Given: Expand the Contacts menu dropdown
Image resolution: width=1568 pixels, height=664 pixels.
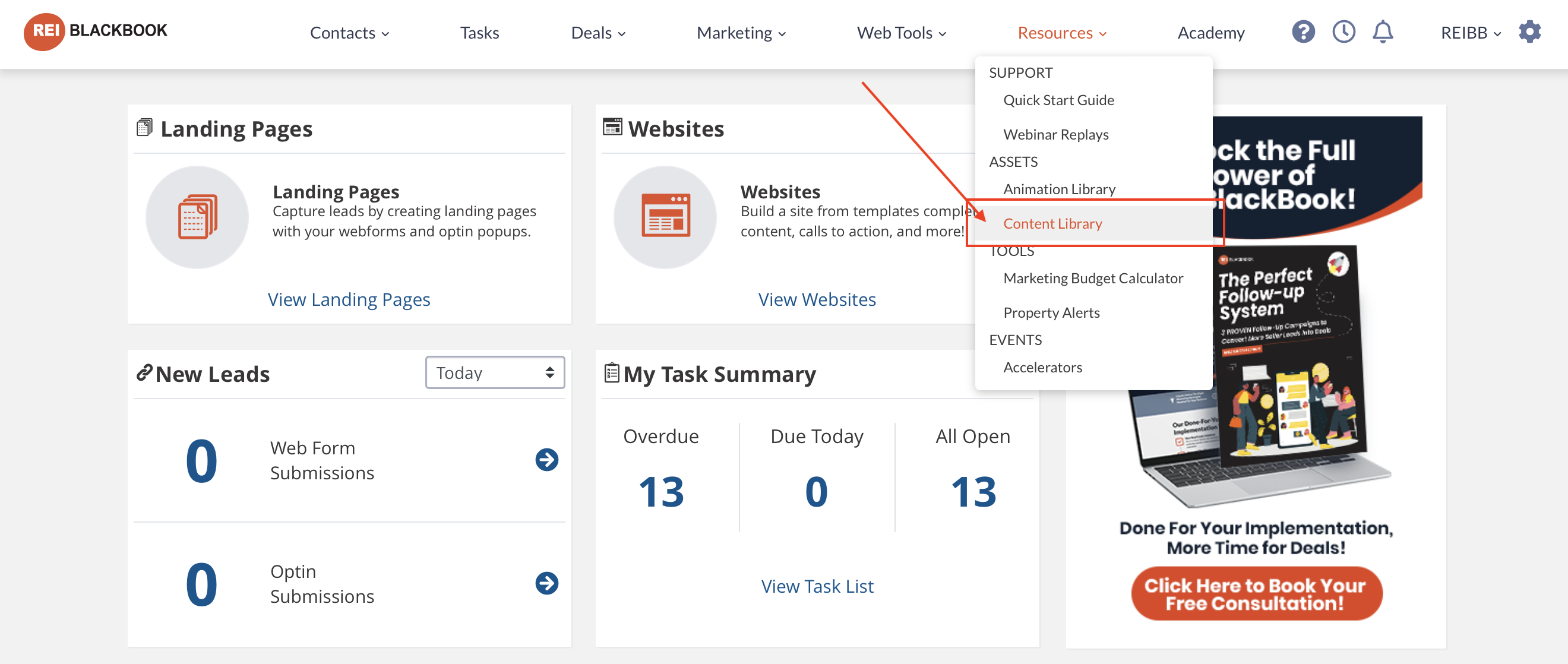Looking at the screenshot, I should 349,33.
